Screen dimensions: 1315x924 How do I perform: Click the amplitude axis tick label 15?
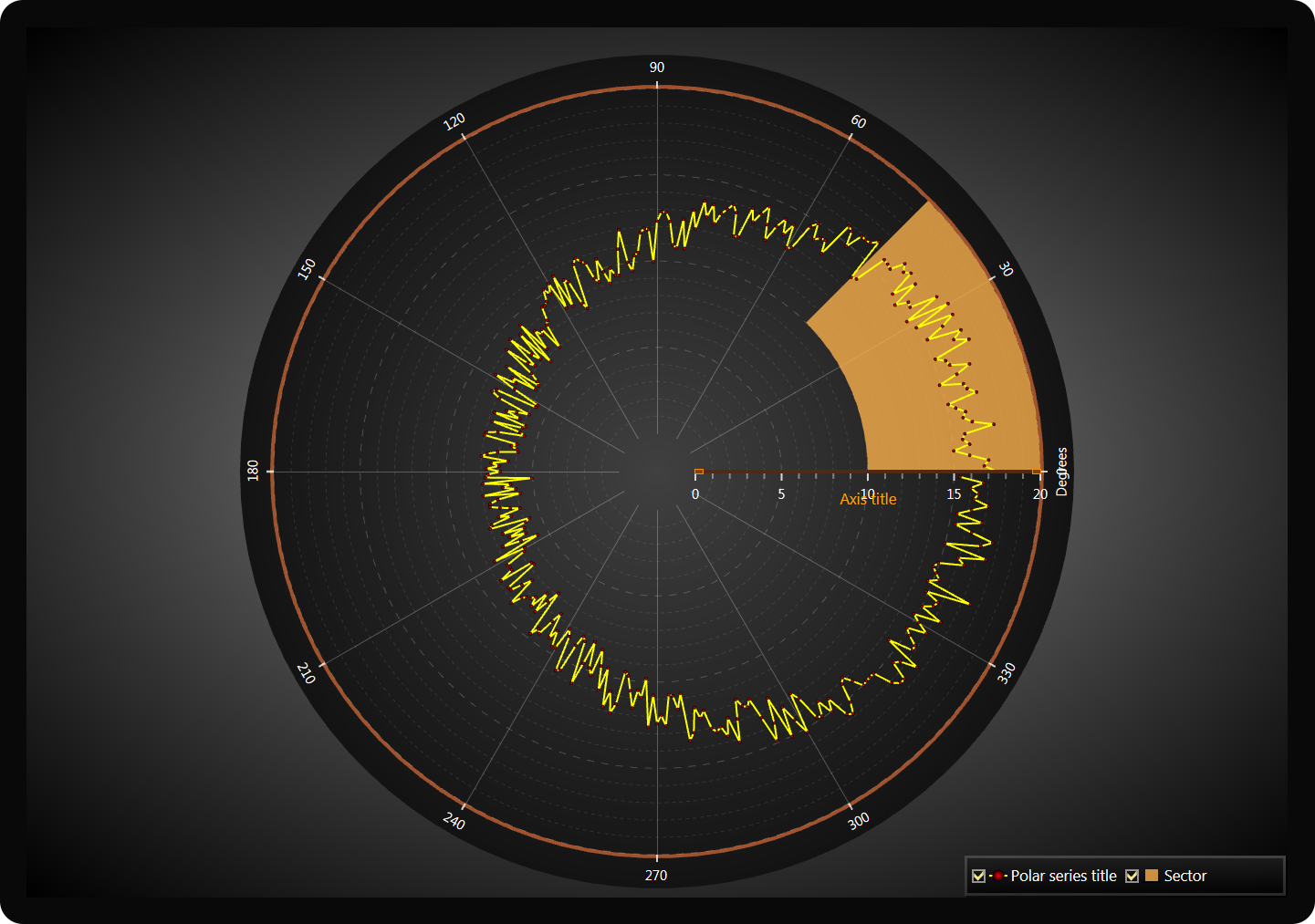[x=954, y=493]
